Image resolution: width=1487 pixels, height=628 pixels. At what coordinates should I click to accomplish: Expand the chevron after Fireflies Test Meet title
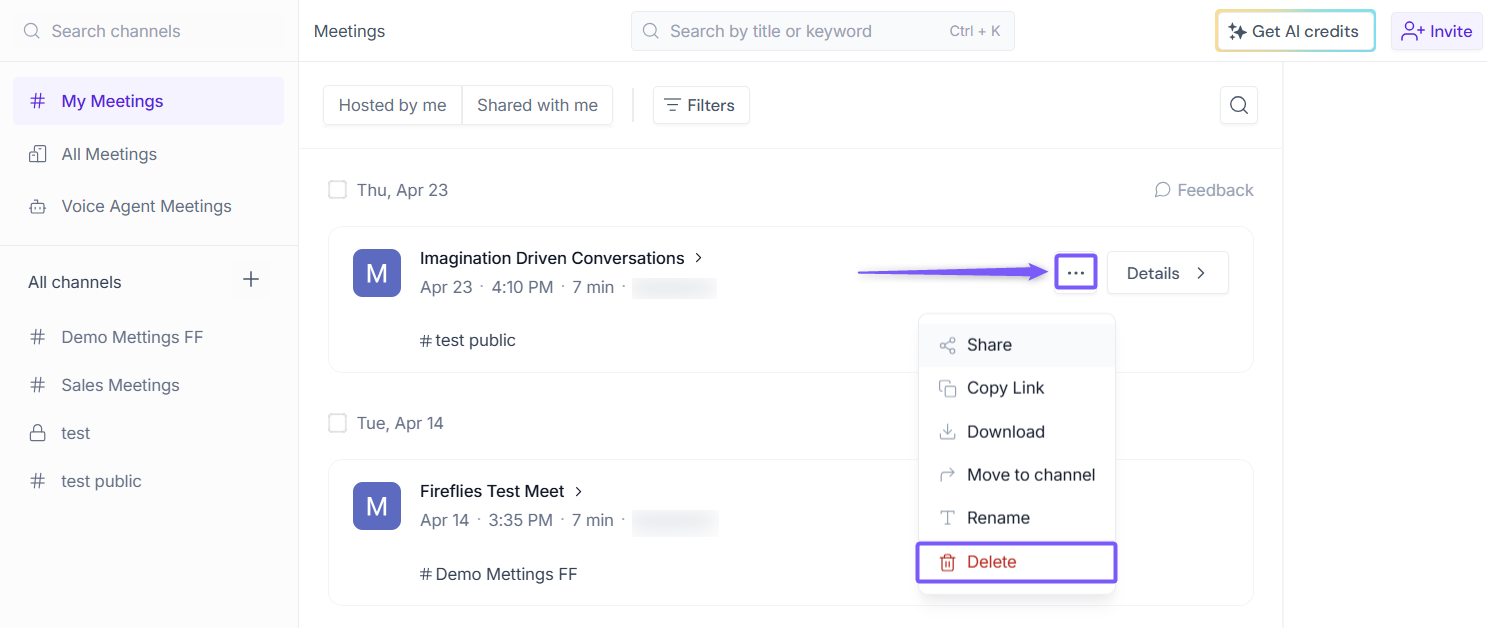pos(579,491)
